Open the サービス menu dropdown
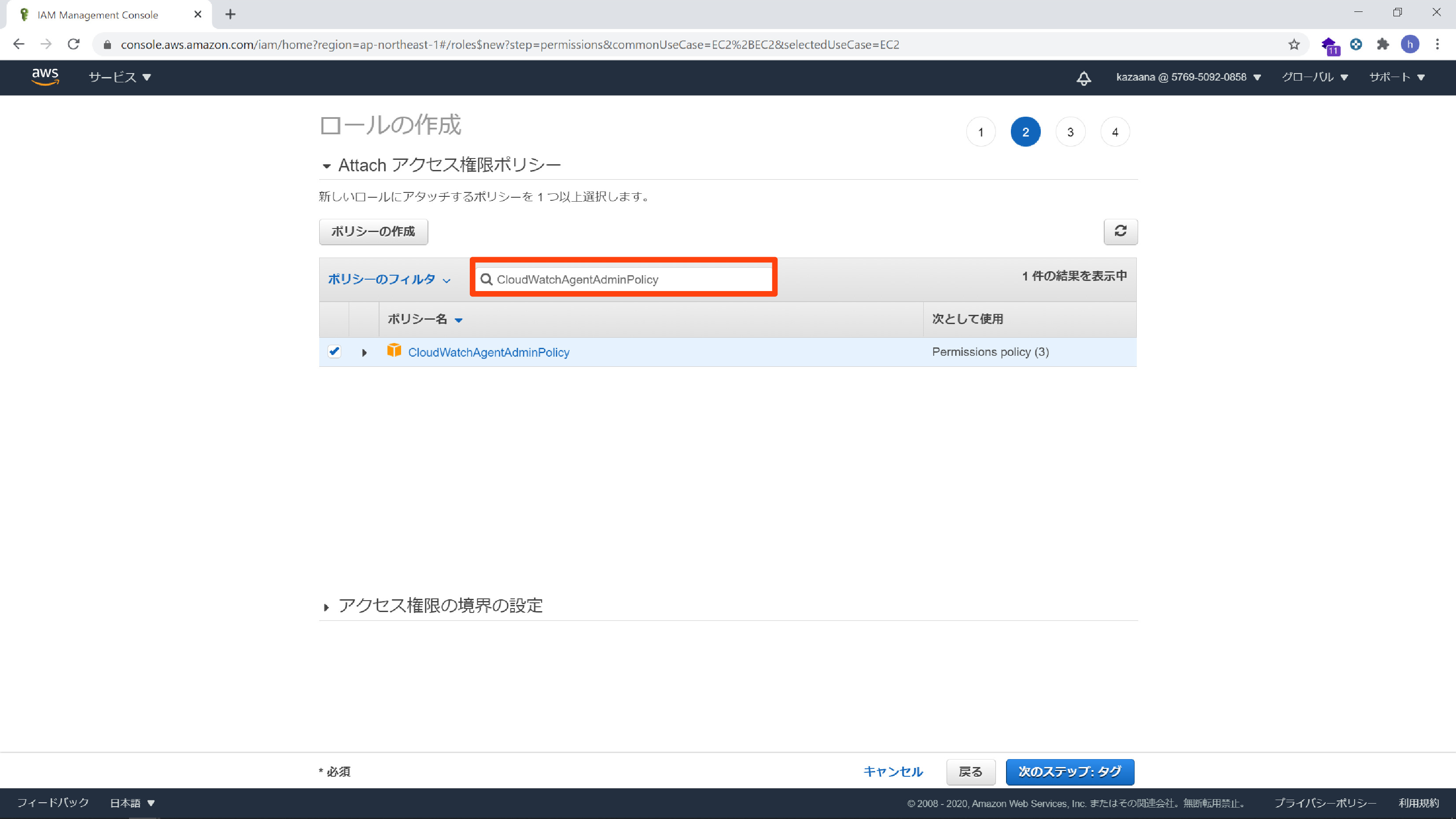 pyautogui.click(x=119, y=77)
